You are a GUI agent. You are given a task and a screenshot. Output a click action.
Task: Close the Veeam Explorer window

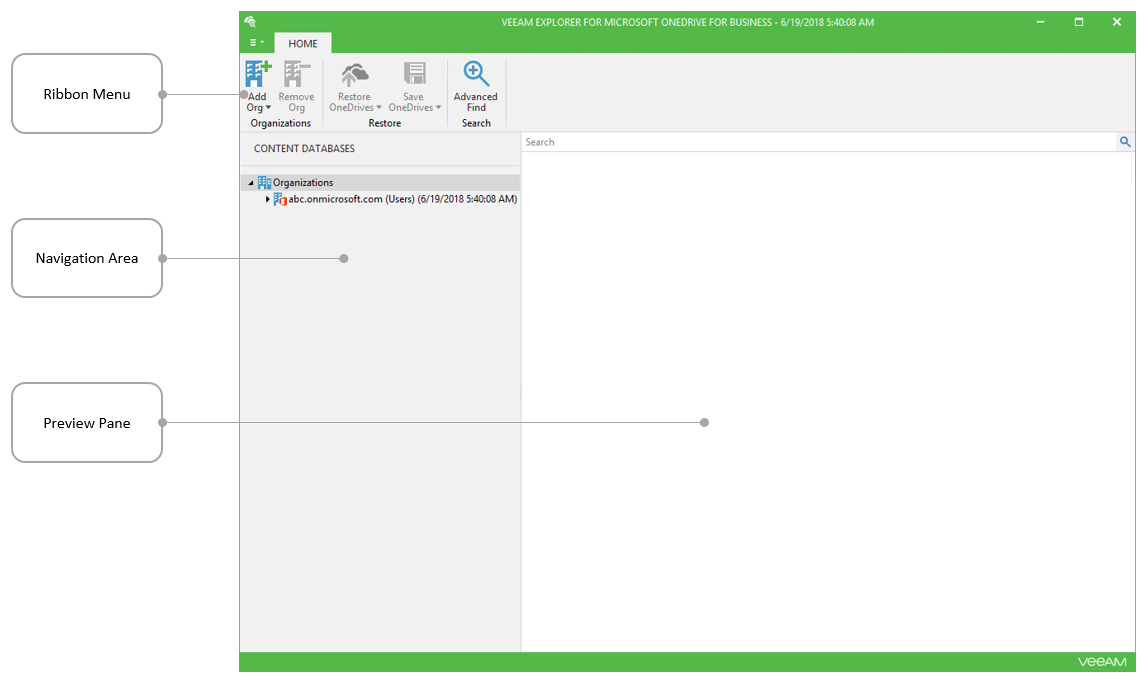click(1117, 22)
